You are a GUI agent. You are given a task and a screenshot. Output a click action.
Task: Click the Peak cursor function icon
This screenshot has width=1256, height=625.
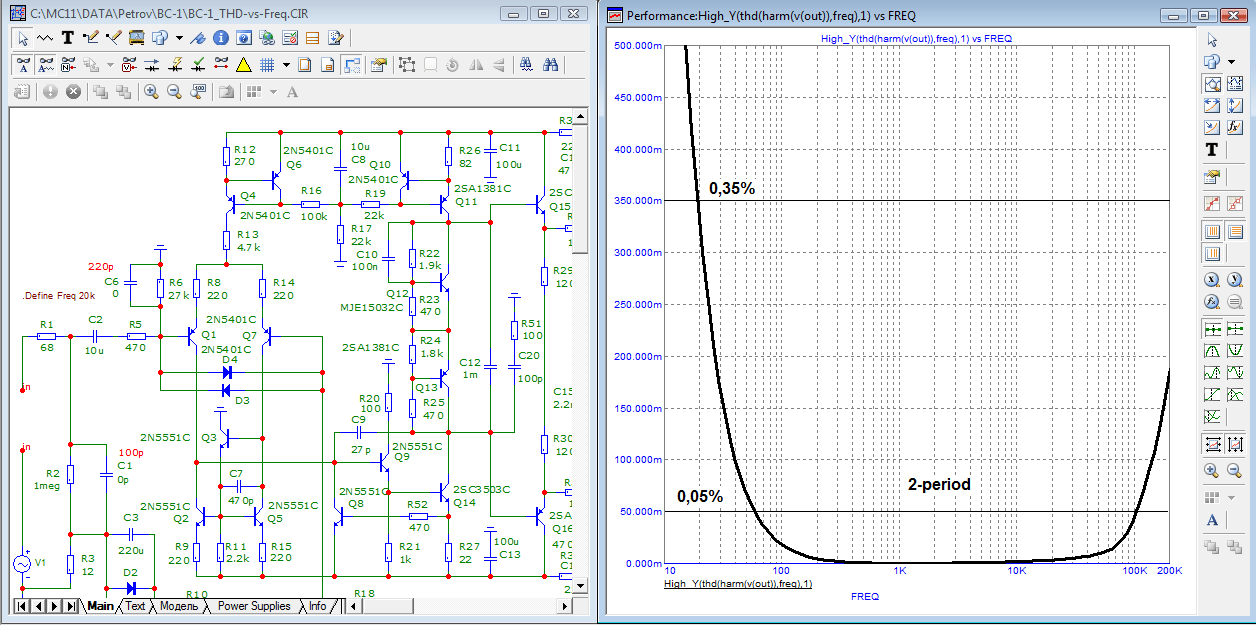(1212, 351)
